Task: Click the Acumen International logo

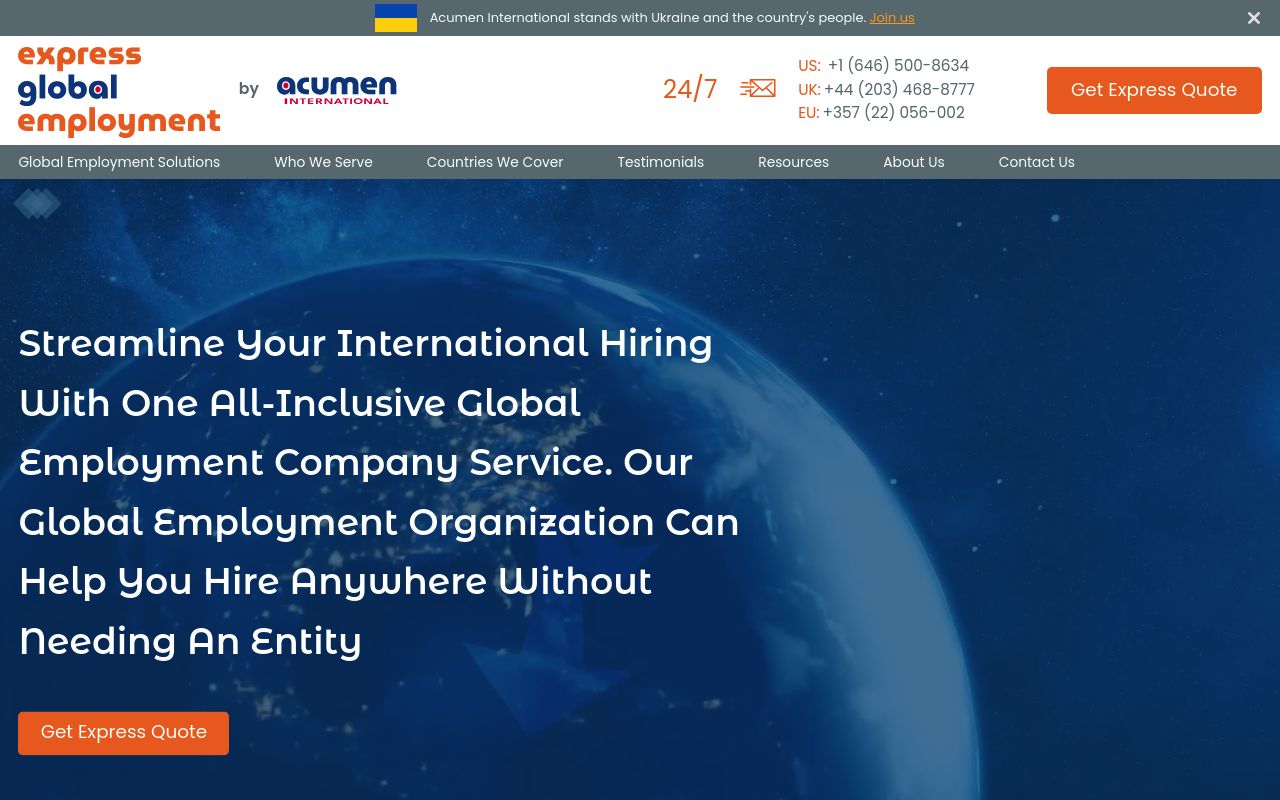Action: tap(336, 90)
